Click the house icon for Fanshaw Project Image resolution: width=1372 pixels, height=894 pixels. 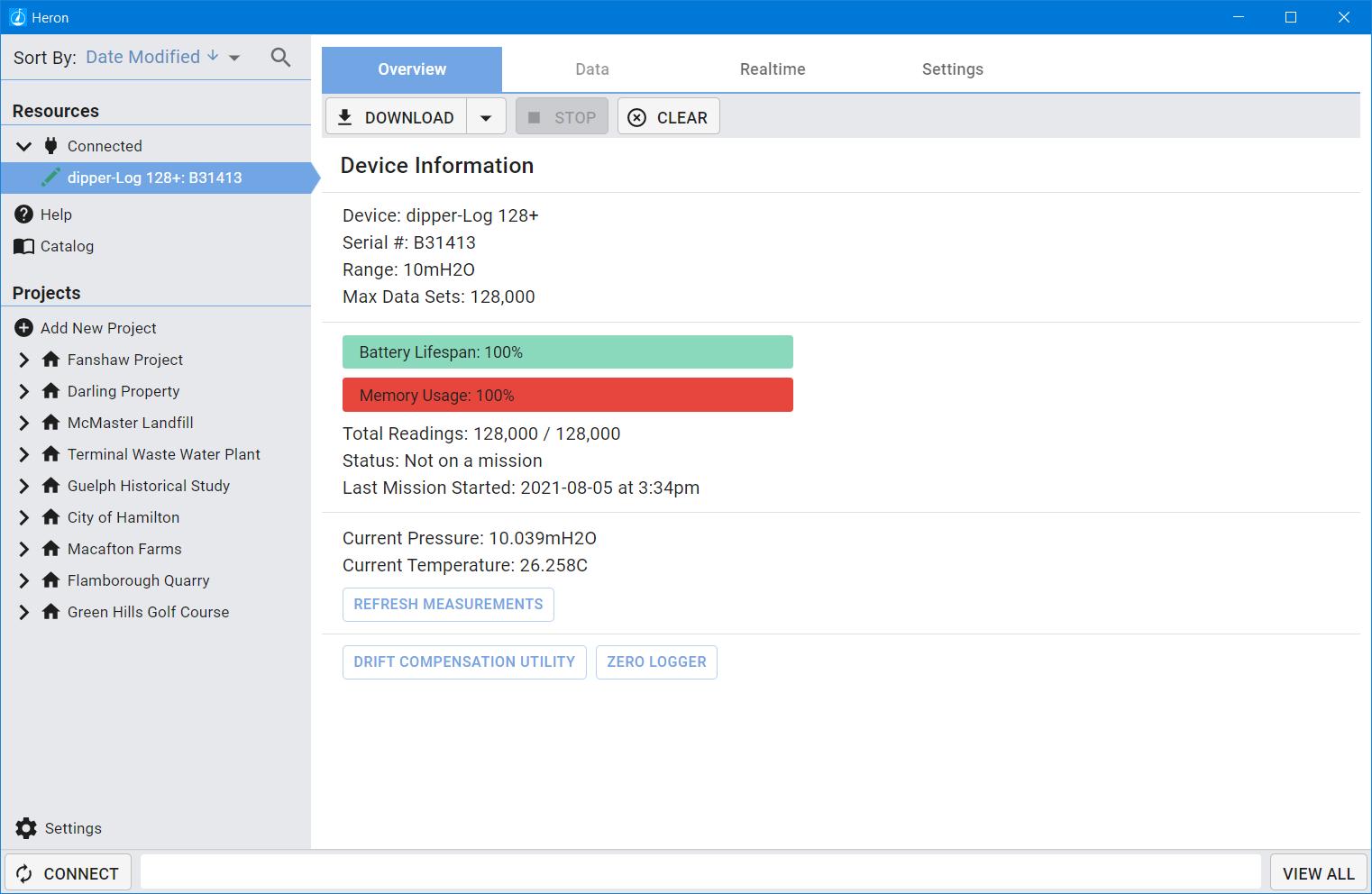click(x=51, y=360)
